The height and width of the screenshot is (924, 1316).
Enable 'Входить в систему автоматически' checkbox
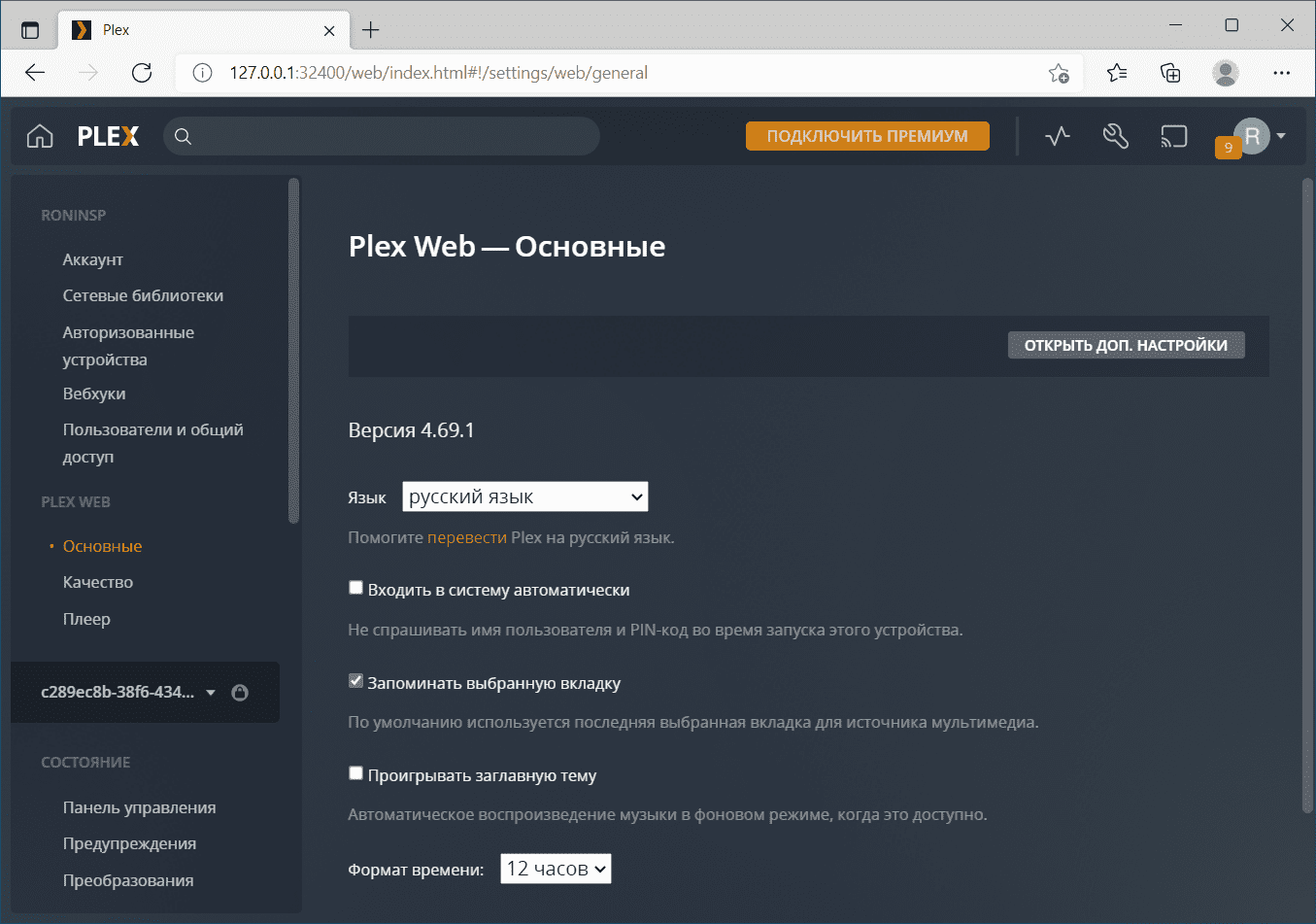355,588
